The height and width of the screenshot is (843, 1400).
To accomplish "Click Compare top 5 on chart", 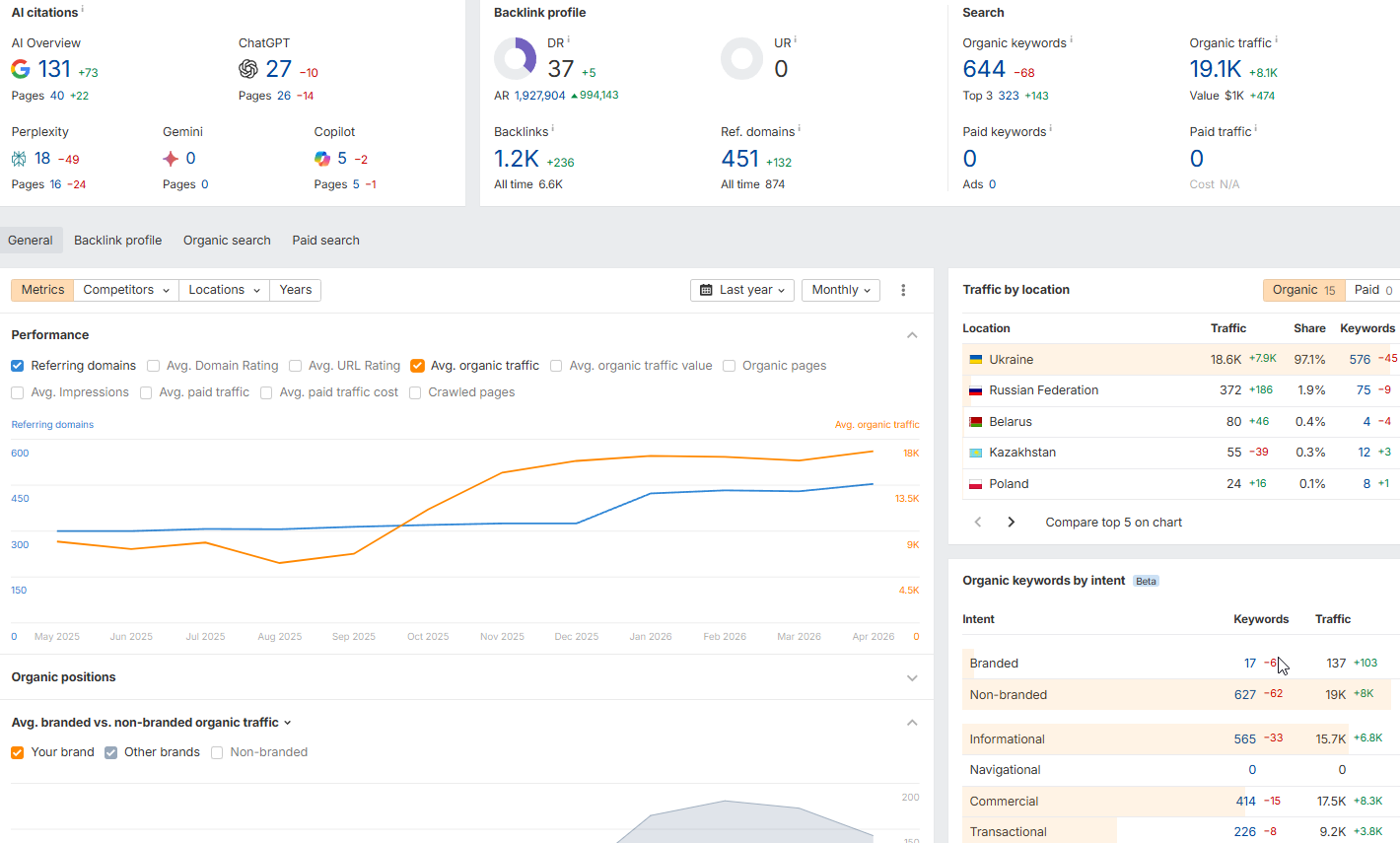I will point(1113,523).
